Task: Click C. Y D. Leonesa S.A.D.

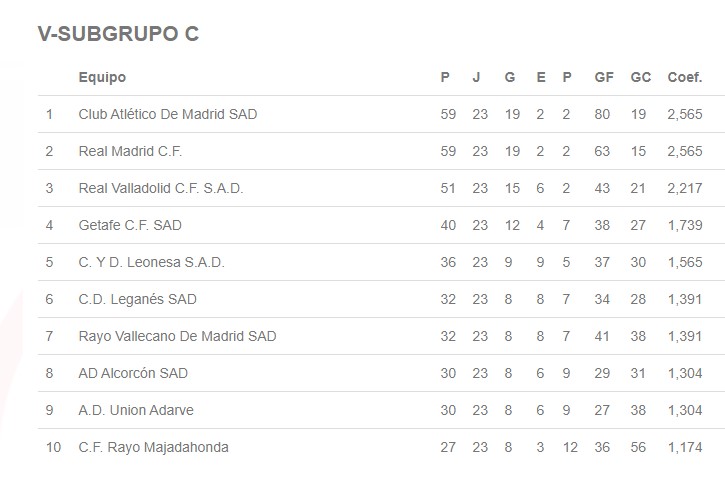Action: point(151,262)
